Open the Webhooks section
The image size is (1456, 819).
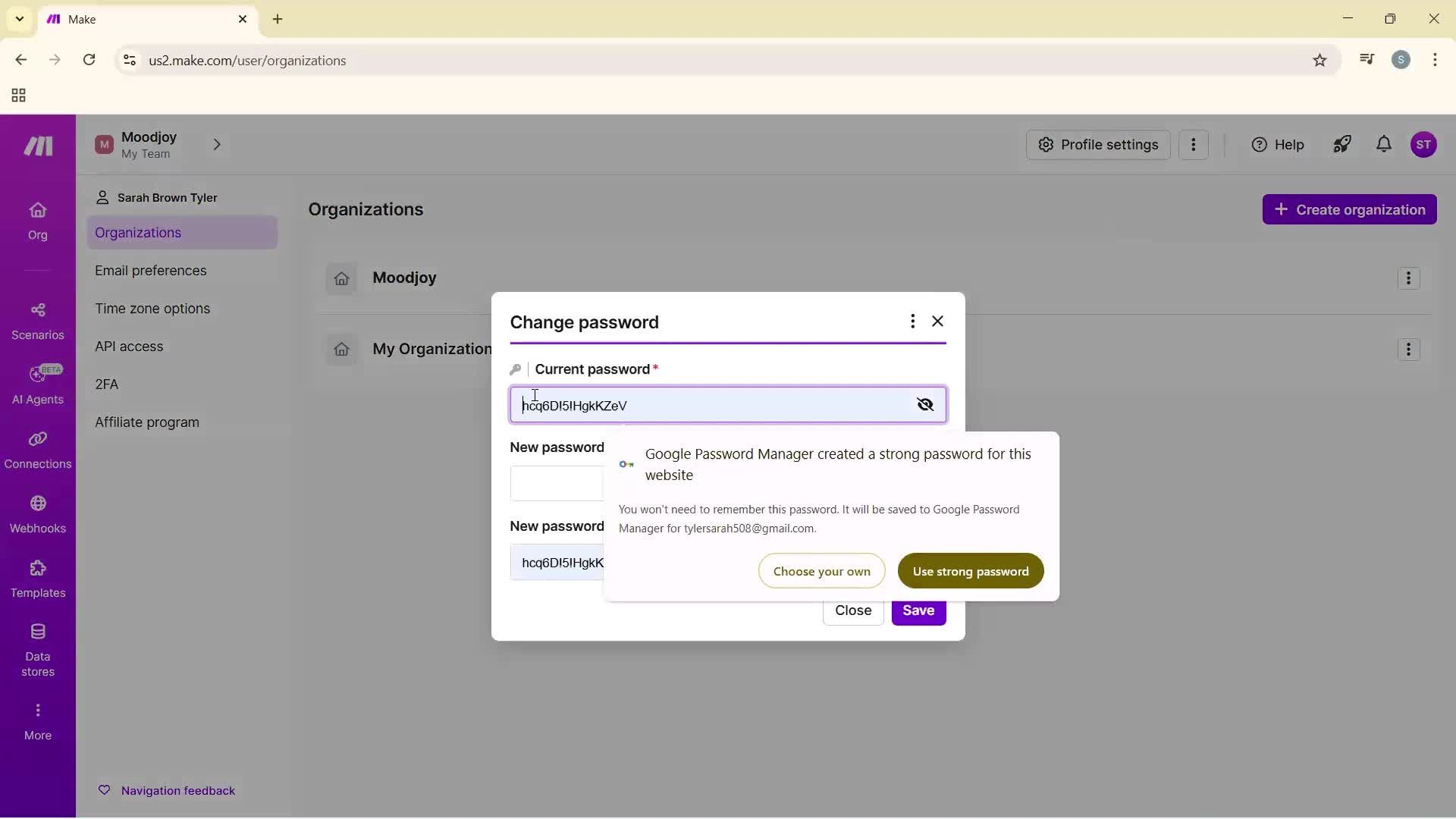coord(37,514)
